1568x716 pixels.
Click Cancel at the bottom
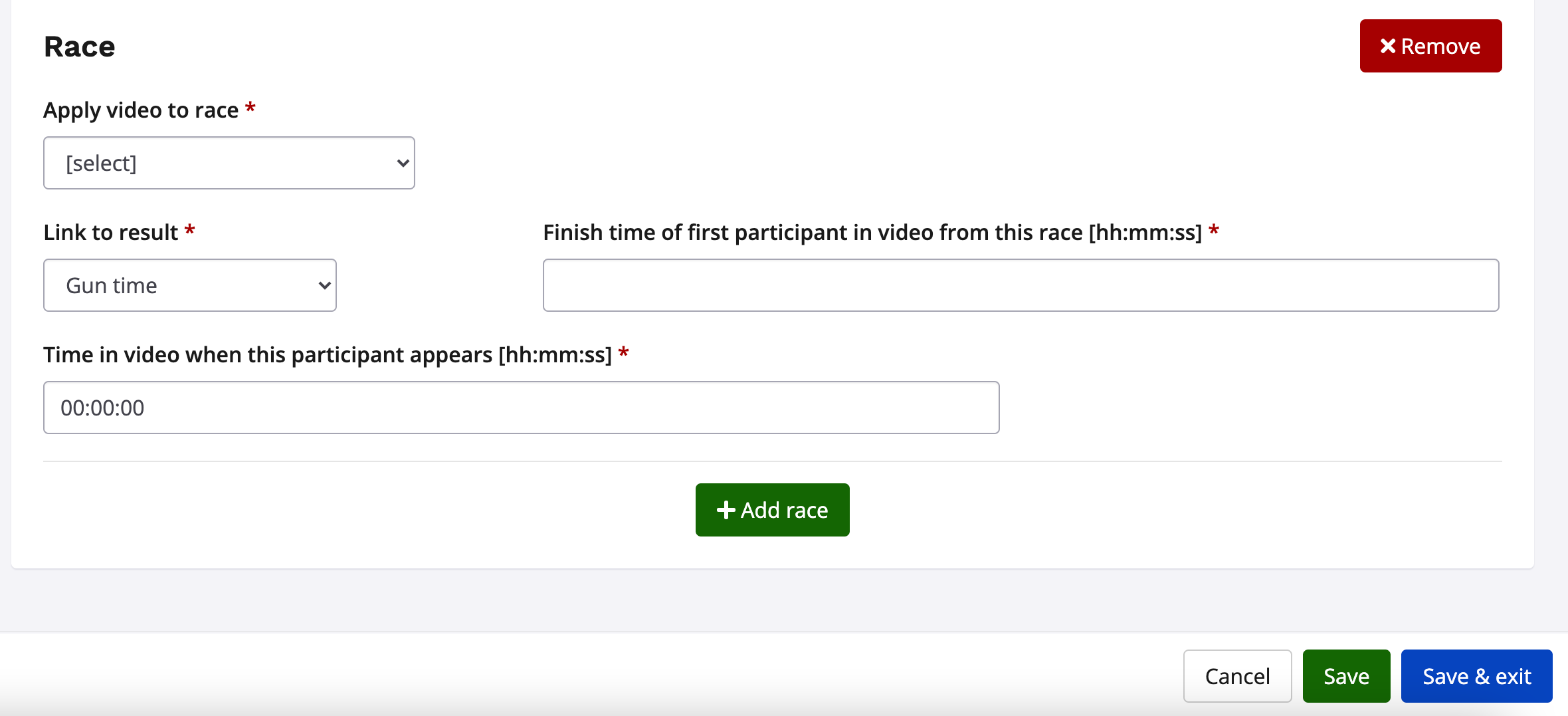pos(1236,675)
